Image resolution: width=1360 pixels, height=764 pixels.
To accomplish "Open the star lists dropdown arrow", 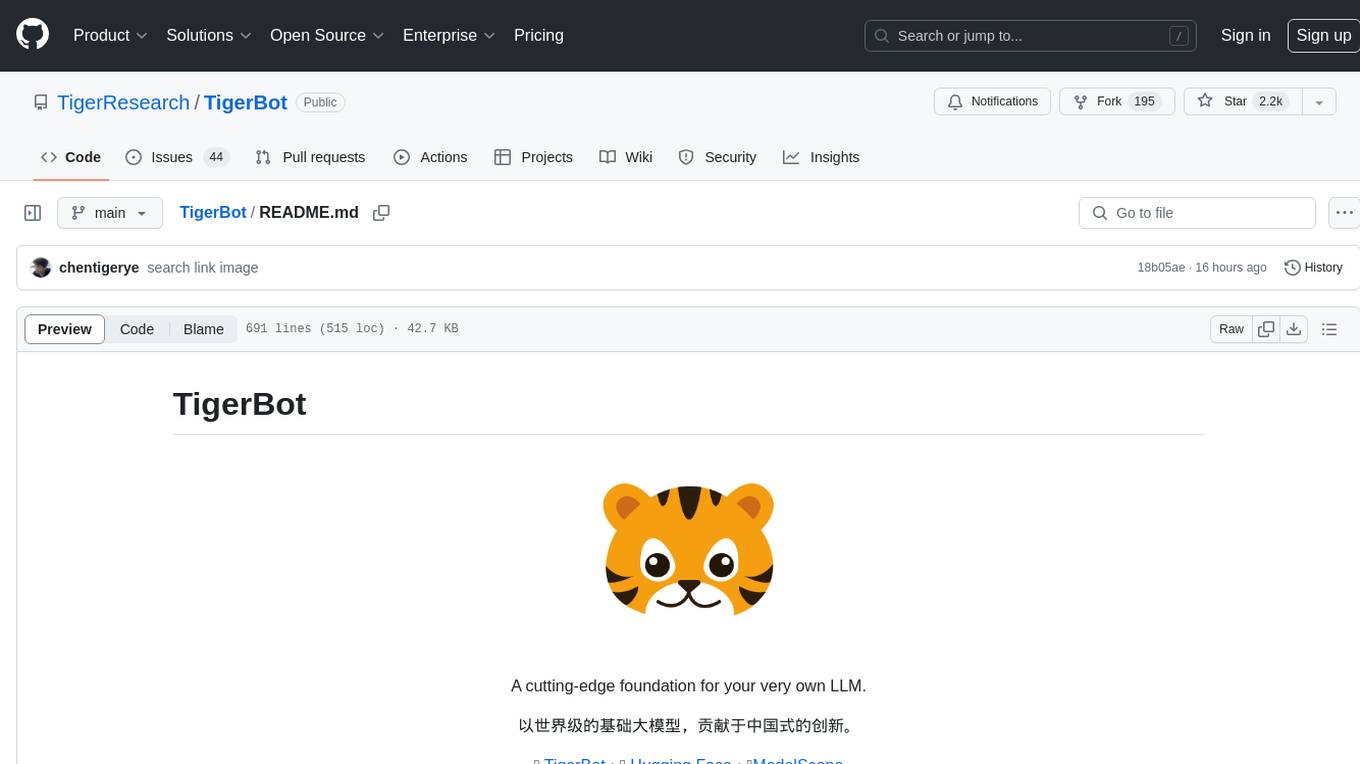I will point(1319,102).
